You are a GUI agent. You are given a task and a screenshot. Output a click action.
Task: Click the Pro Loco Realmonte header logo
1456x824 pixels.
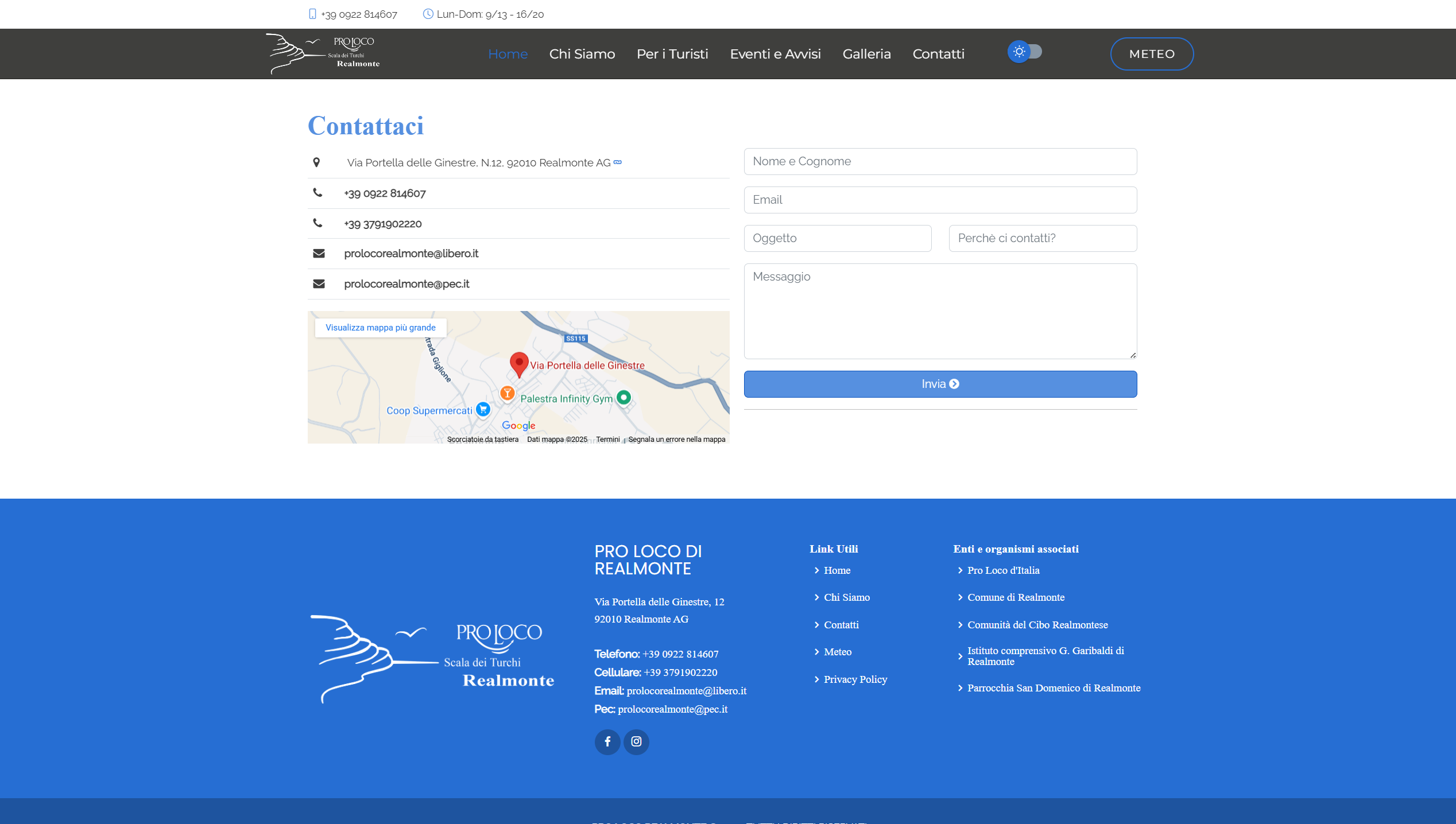point(323,54)
